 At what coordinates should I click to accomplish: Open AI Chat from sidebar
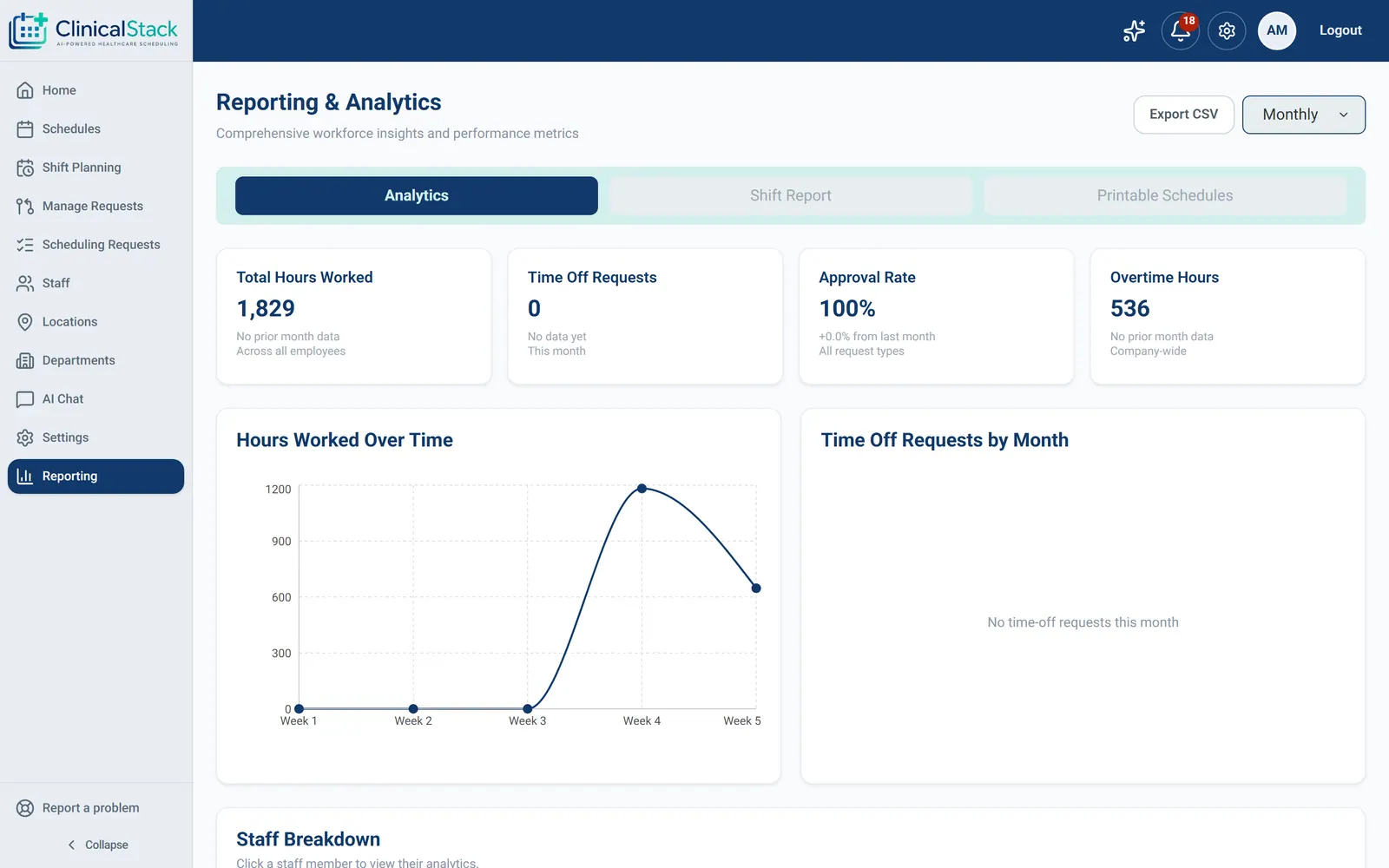point(95,399)
